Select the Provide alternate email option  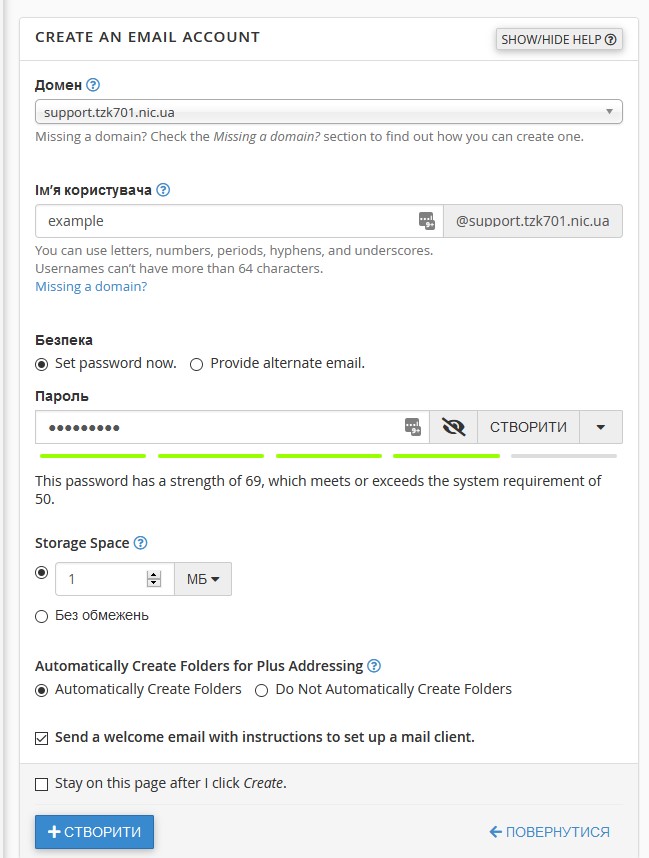196,364
